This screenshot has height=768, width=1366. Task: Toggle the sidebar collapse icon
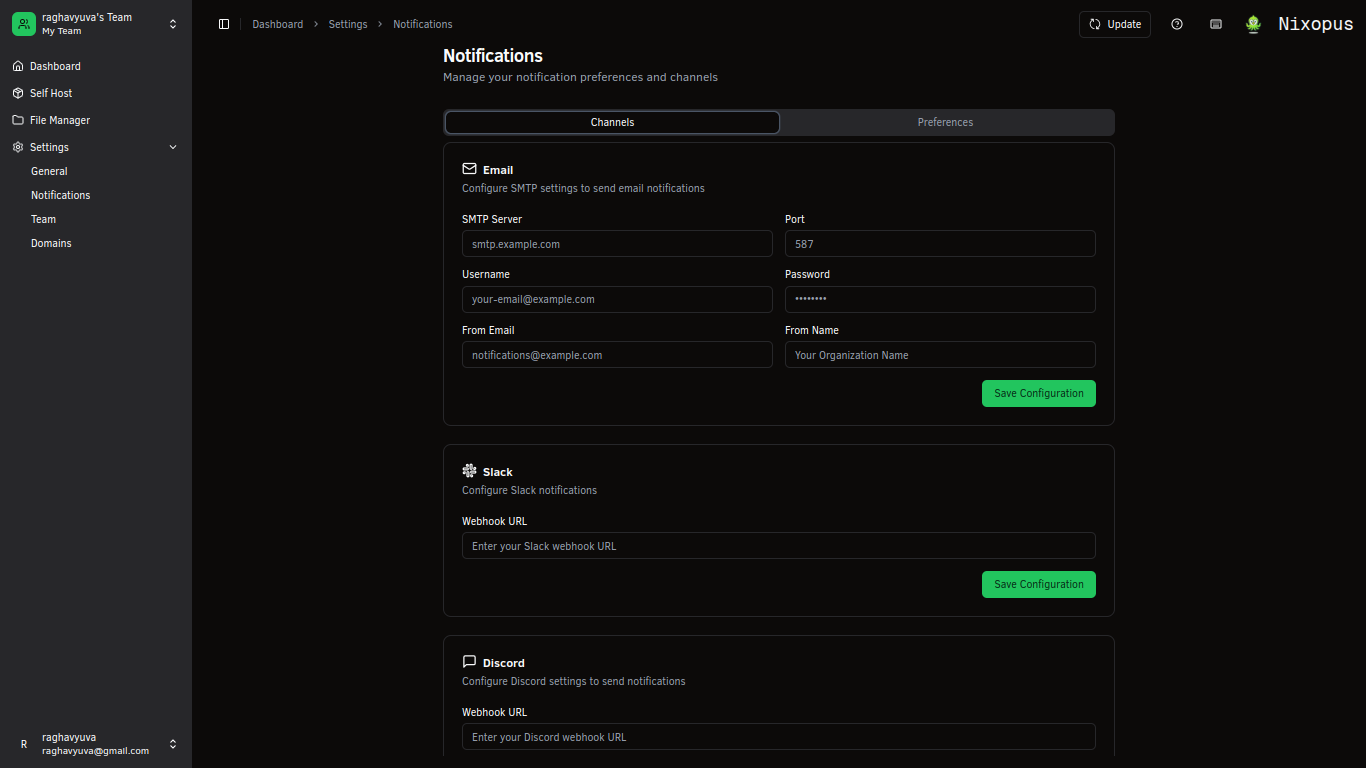tap(224, 24)
